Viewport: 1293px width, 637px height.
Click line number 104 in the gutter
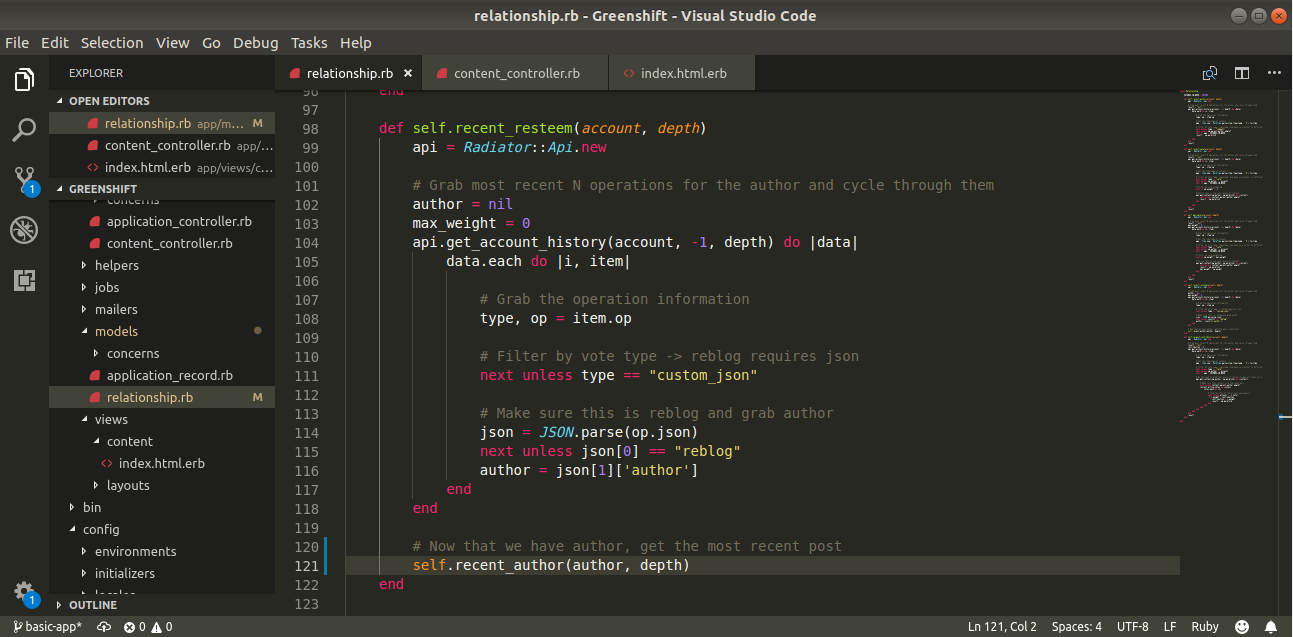(307, 243)
